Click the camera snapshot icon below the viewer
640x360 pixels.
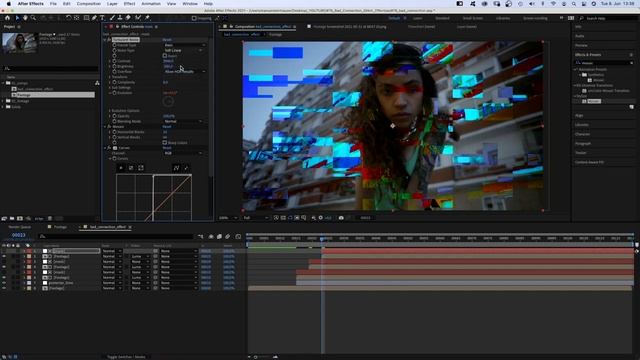[x=341, y=218]
